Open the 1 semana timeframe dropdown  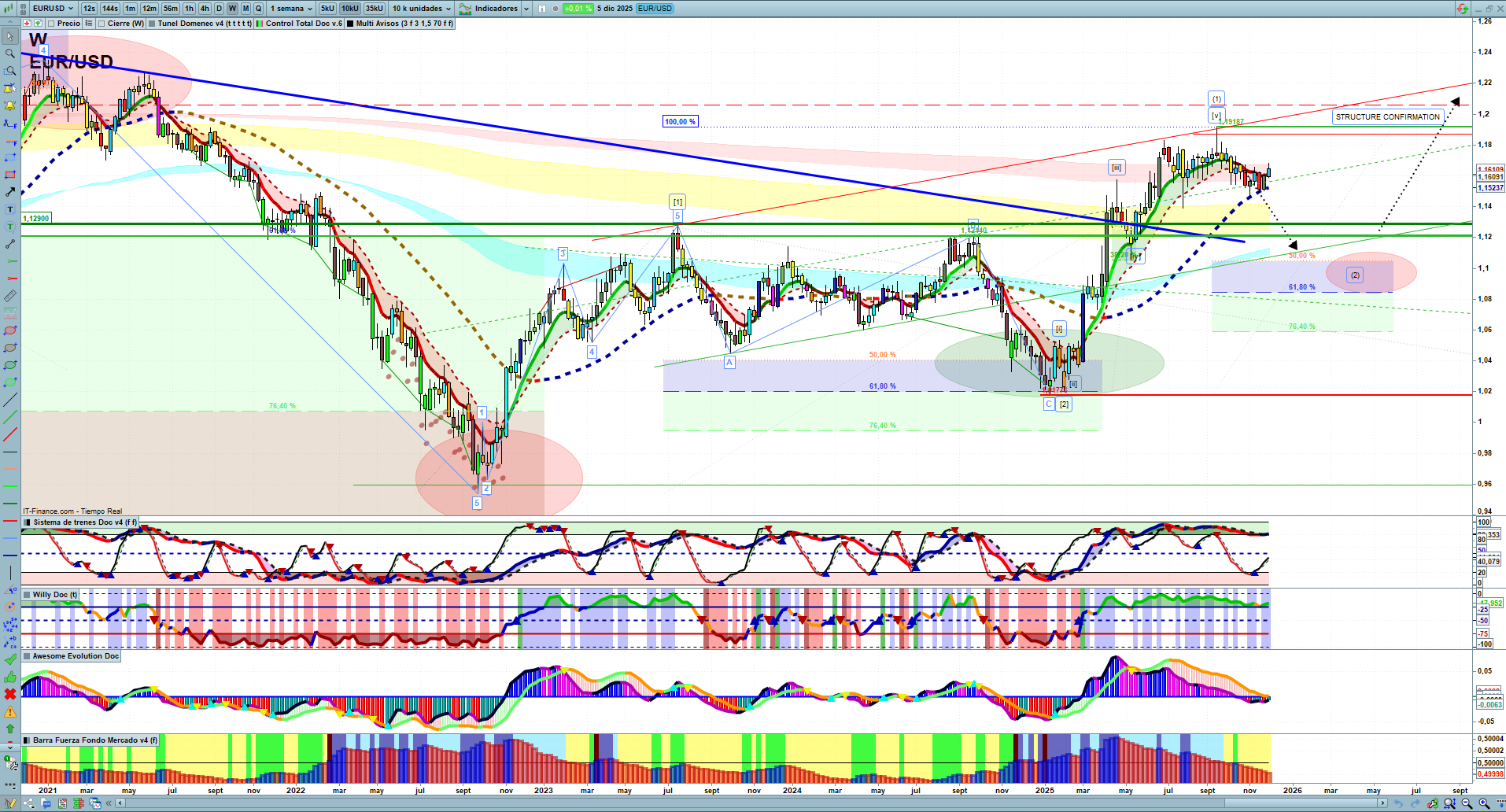coord(291,9)
